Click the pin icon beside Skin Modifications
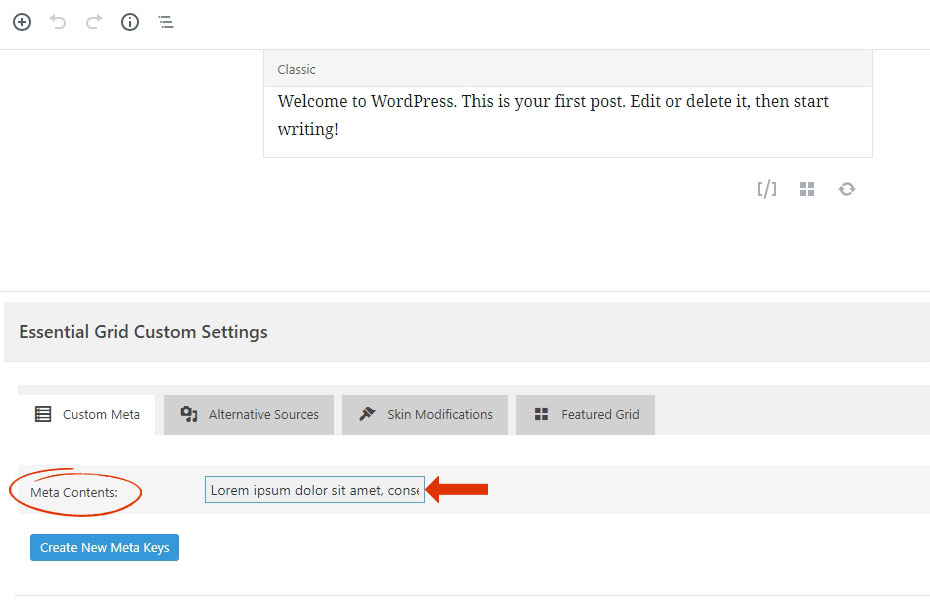930x603 pixels. click(367, 414)
